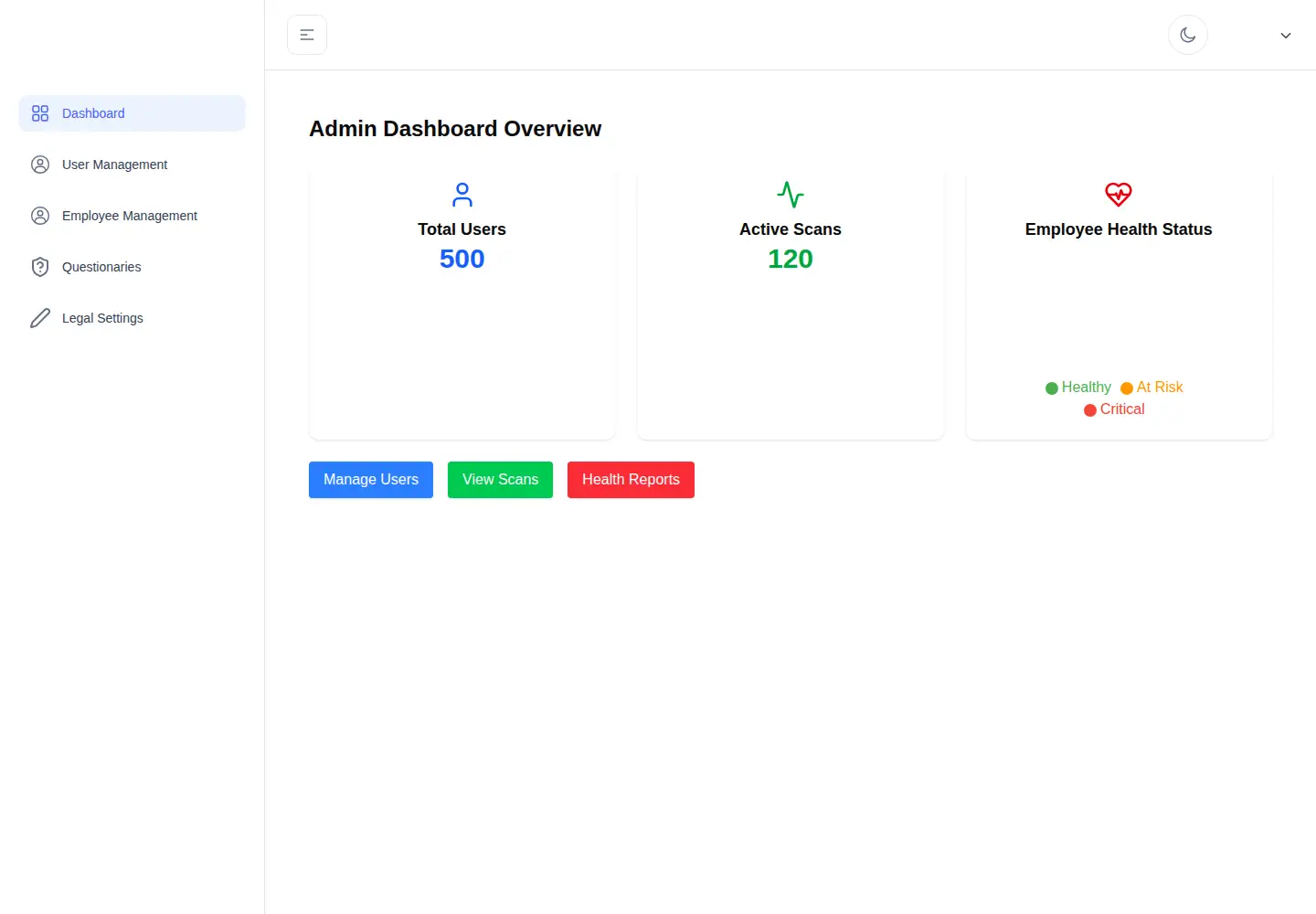Open the profile dropdown chevron
Viewport: 1316px width, 914px height.
point(1286,36)
